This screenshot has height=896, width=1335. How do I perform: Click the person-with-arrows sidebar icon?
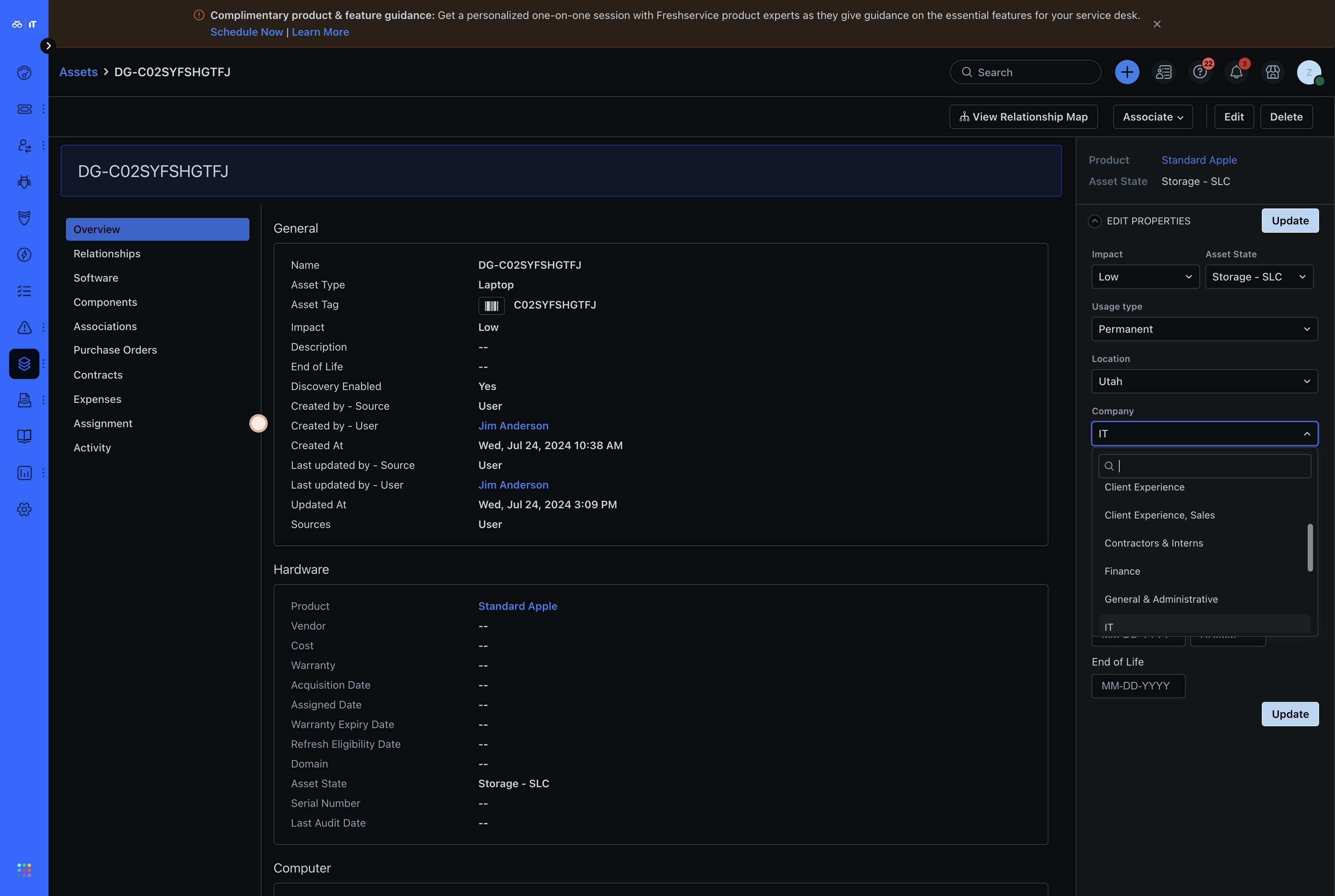(x=24, y=146)
